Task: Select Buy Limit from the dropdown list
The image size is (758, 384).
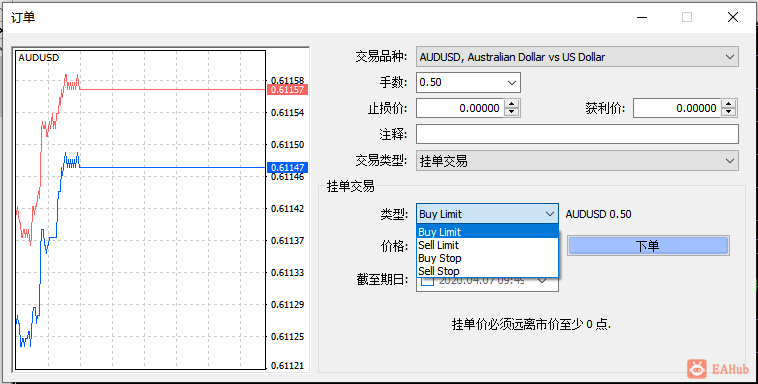Action: 487,232
